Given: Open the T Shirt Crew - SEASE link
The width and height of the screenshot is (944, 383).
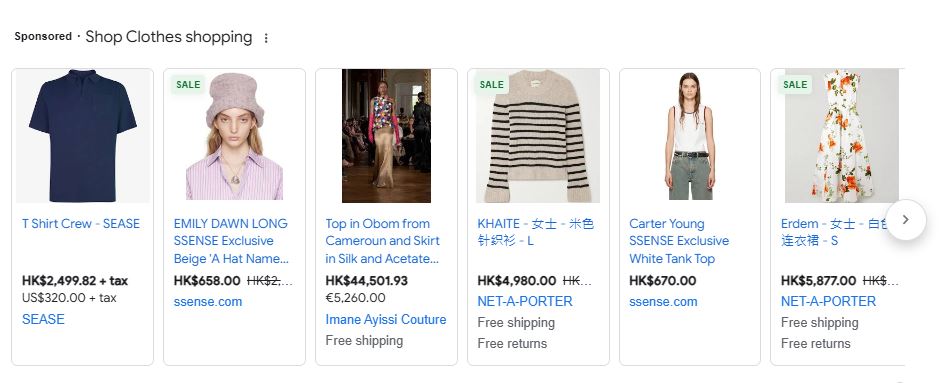Looking at the screenshot, I should (81, 223).
